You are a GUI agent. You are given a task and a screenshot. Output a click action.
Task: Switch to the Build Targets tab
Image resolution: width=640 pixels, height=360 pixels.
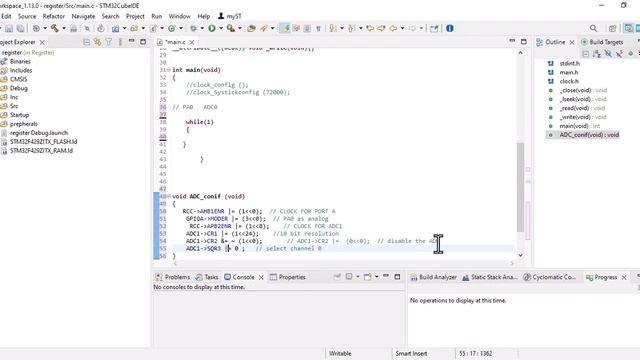coord(602,42)
